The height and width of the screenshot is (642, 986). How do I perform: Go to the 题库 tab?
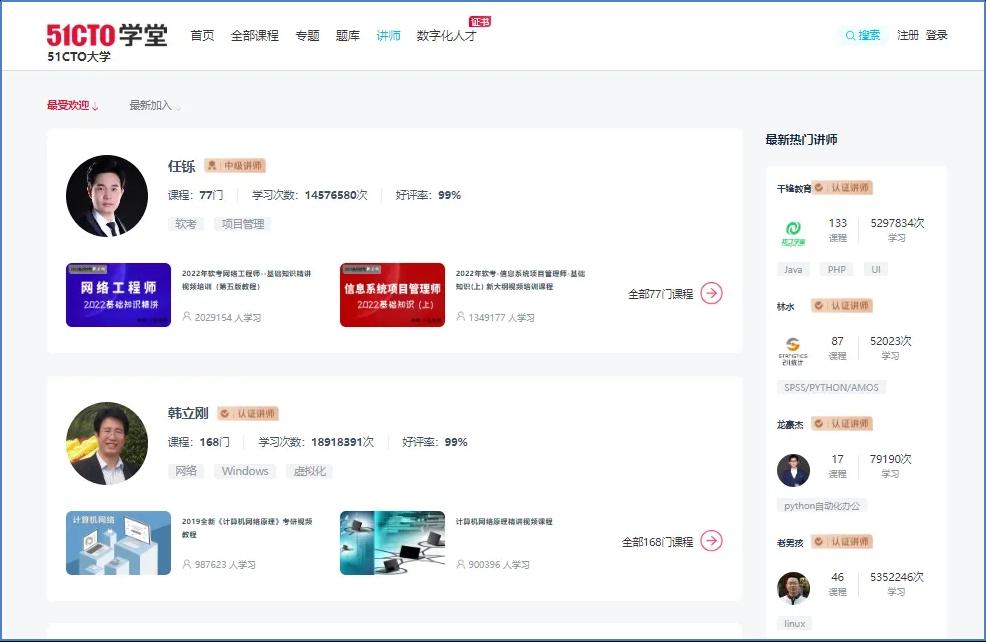pyautogui.click(x=347, y=36)
